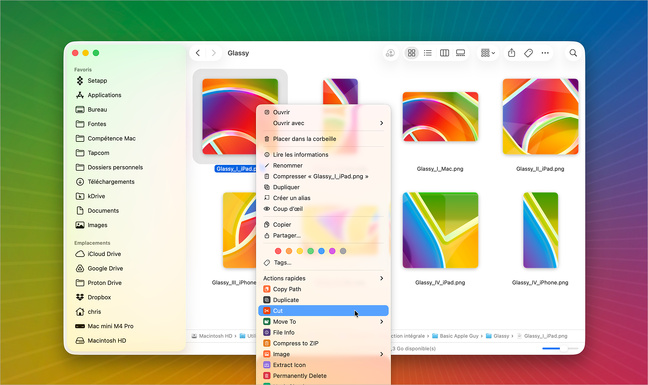Select Dossiers personnels in sidebar
Screen dimensions: 648x385
point(115,167)
